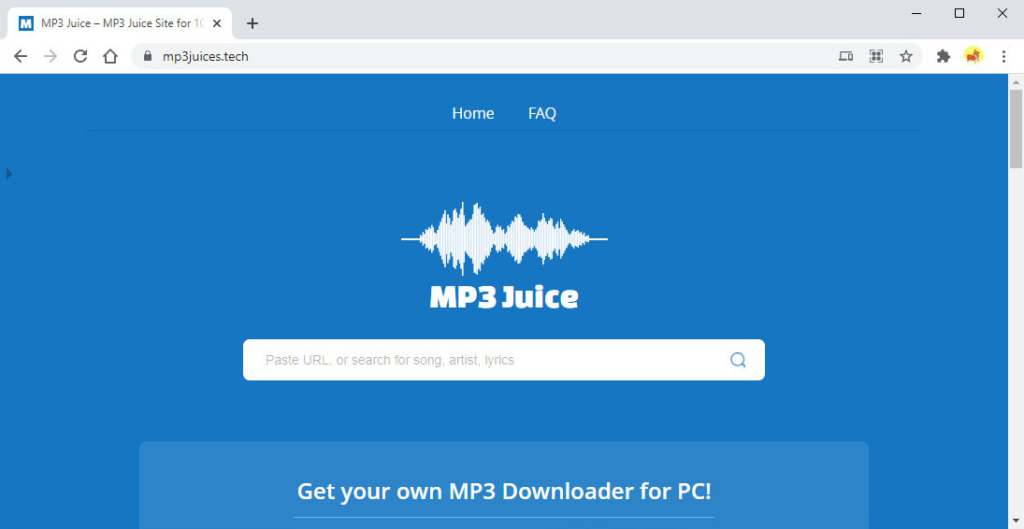1024x529 pixels.
Task: Click the scrollbar up arrow
Action: [x=1016, y=82]
